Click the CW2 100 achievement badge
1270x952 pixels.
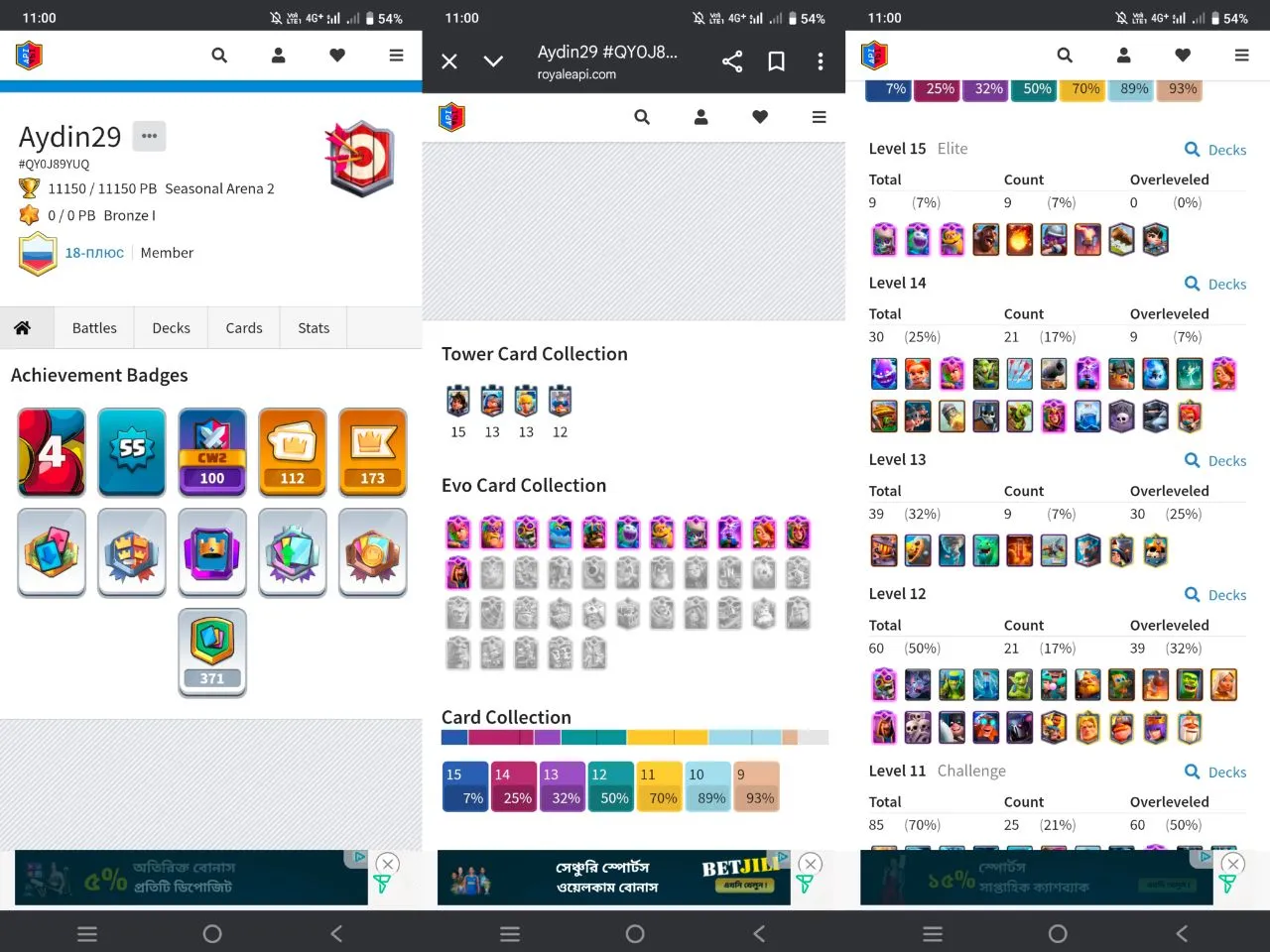click(212, 452)
